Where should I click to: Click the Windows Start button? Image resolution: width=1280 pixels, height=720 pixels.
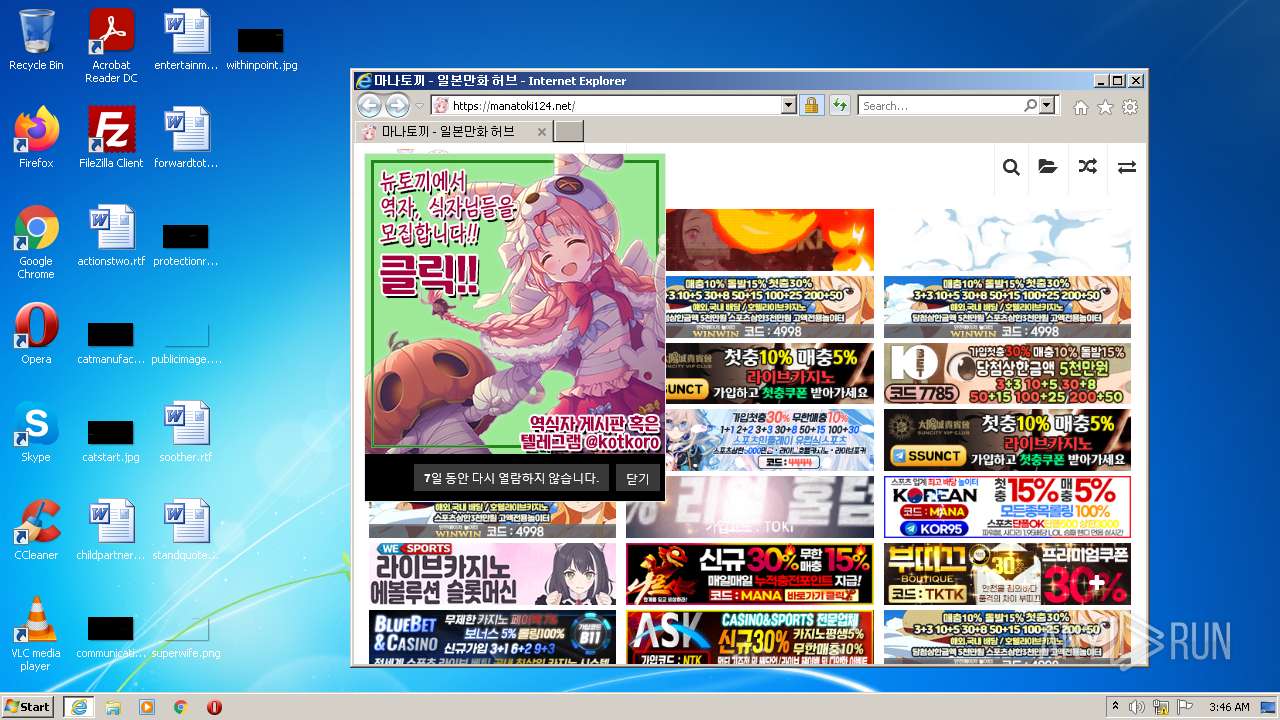[x=28, y=706]
